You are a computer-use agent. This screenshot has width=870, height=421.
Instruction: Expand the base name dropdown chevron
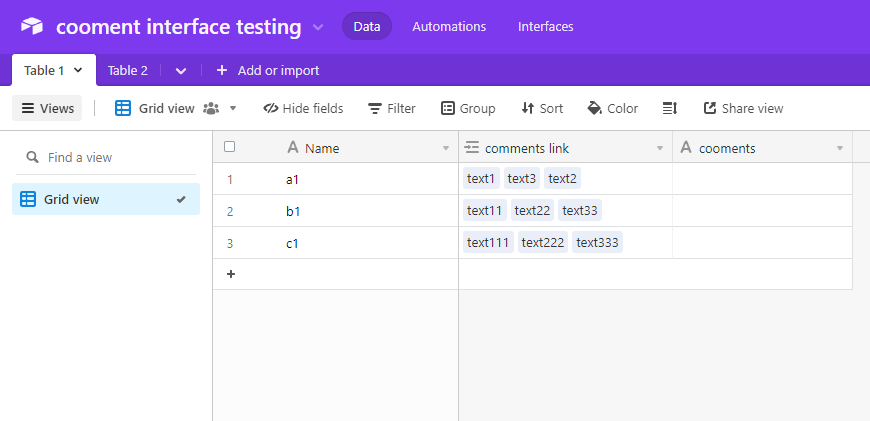318,27
